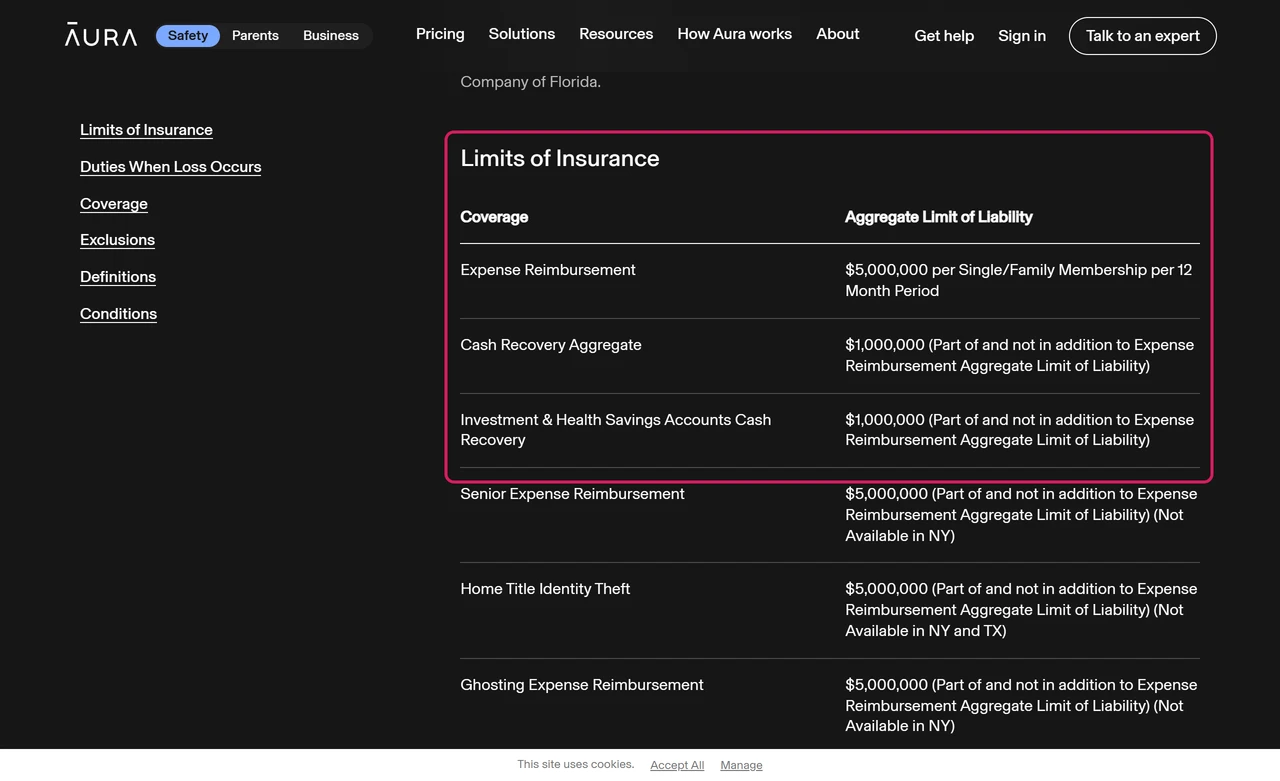Image resolution: width=1280 pixels, height=781 pixels.
Task: Click Sign in
Action: [1022, 36]
